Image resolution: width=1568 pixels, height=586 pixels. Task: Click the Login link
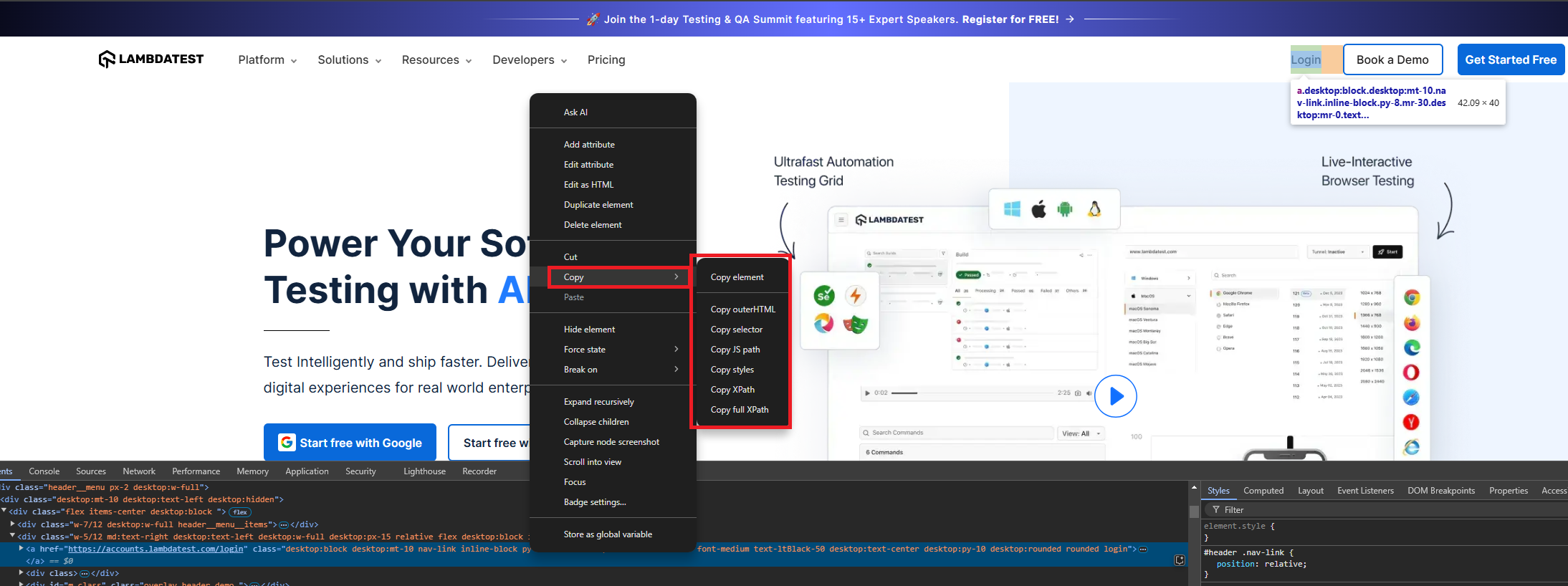click(1306, 59)
